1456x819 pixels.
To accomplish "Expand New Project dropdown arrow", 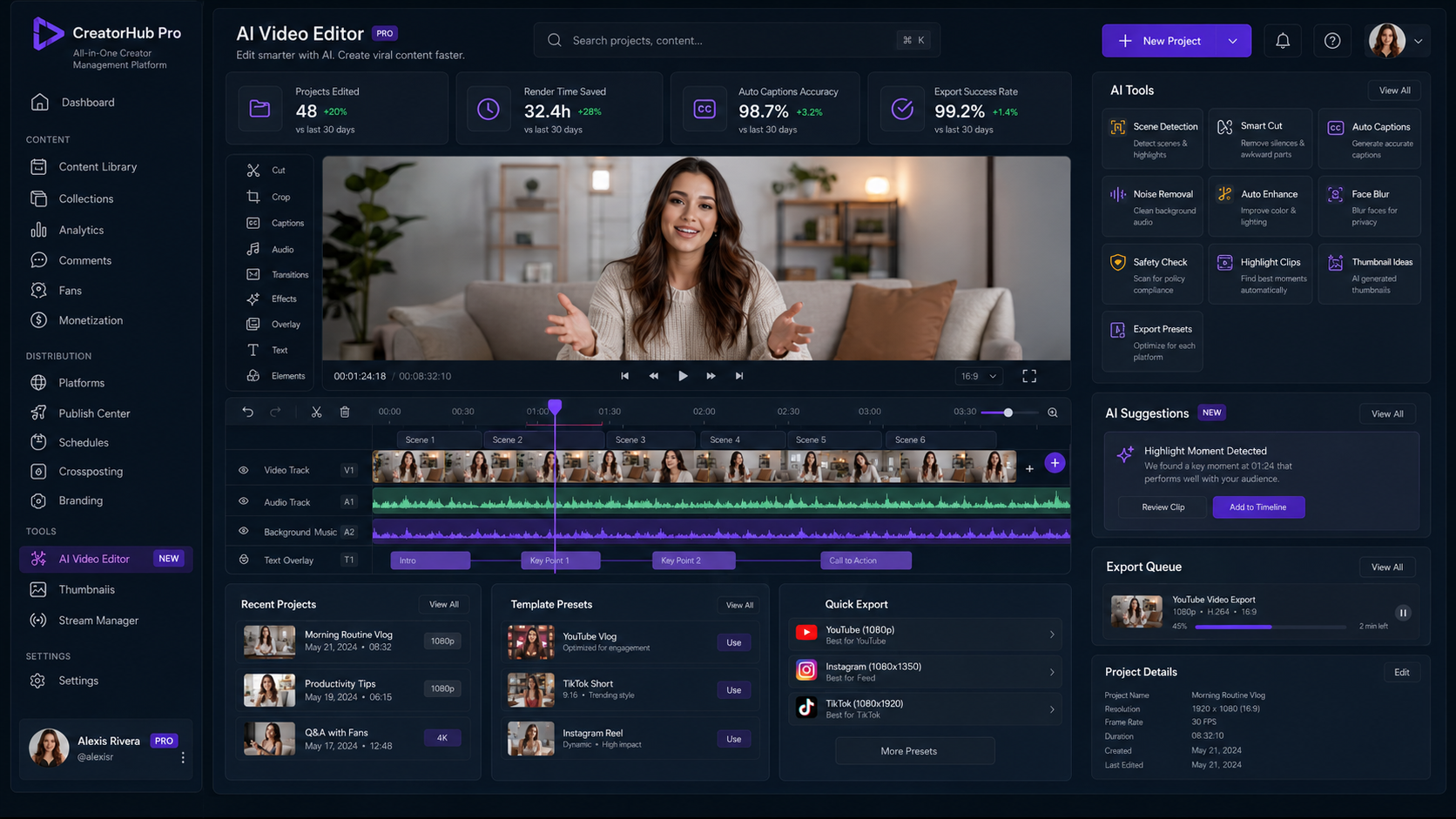I will point(1232,41).
